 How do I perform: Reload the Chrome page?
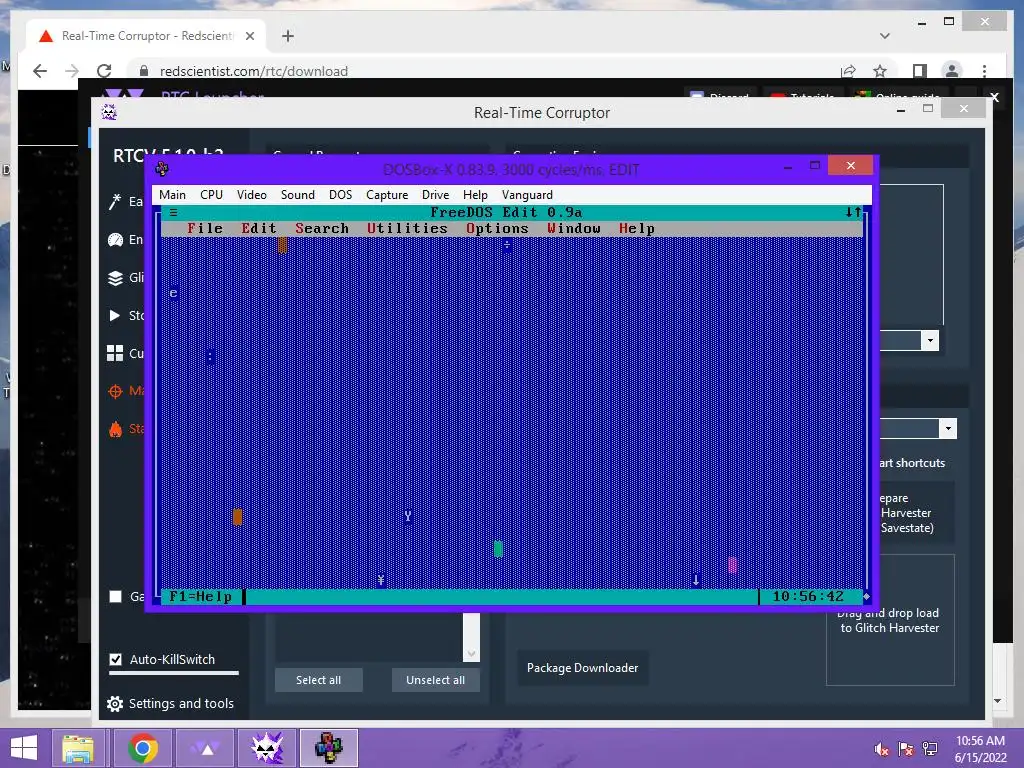[x=104, y=71]
